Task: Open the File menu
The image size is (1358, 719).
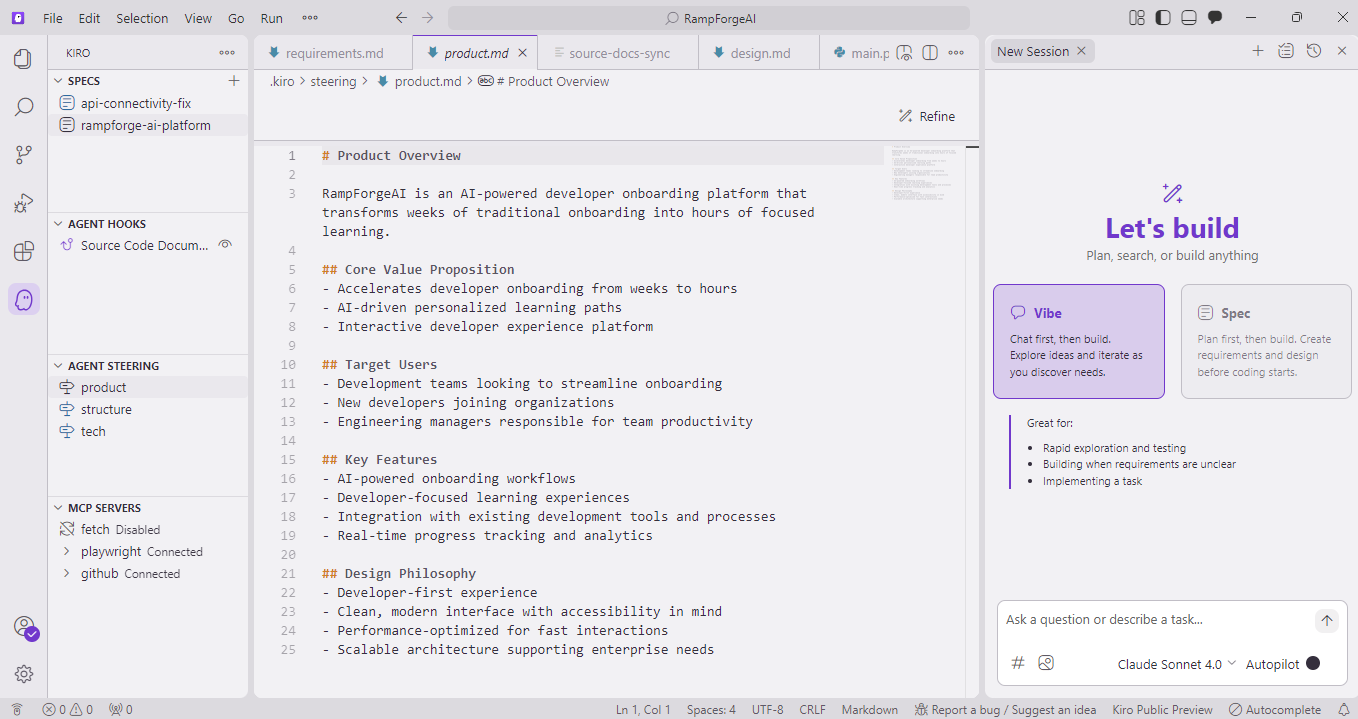Action: click(53, 18)
